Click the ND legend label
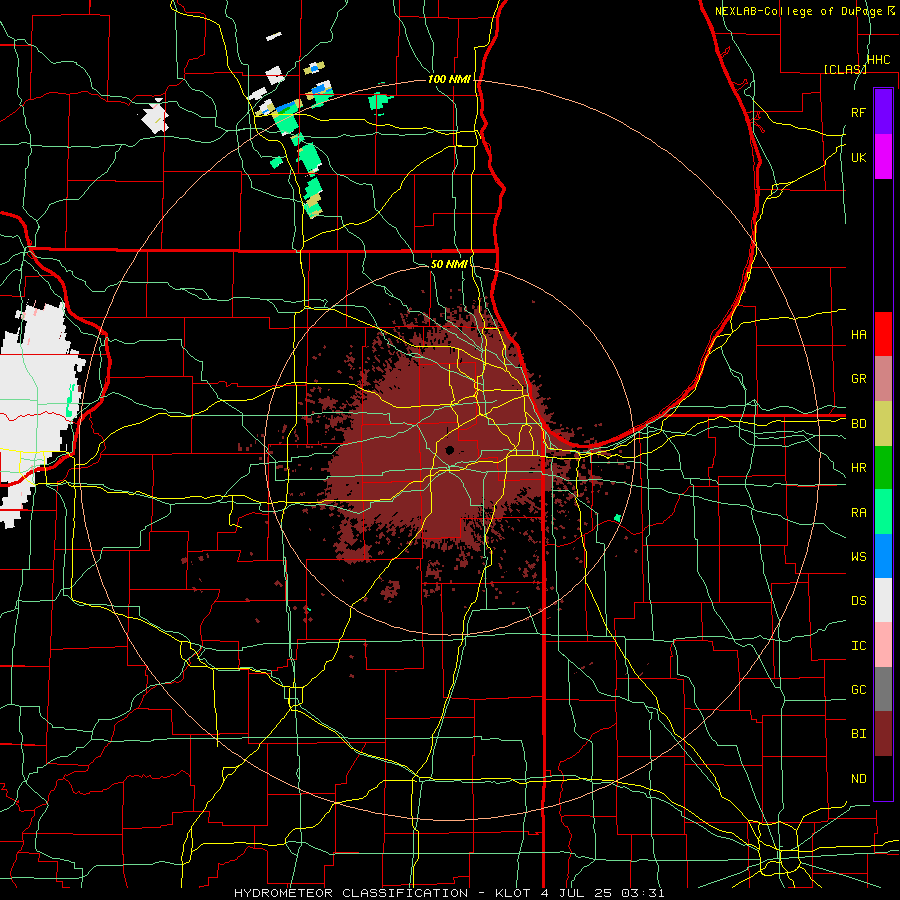The height and width of the screenshot is (900, 900). 859,779
